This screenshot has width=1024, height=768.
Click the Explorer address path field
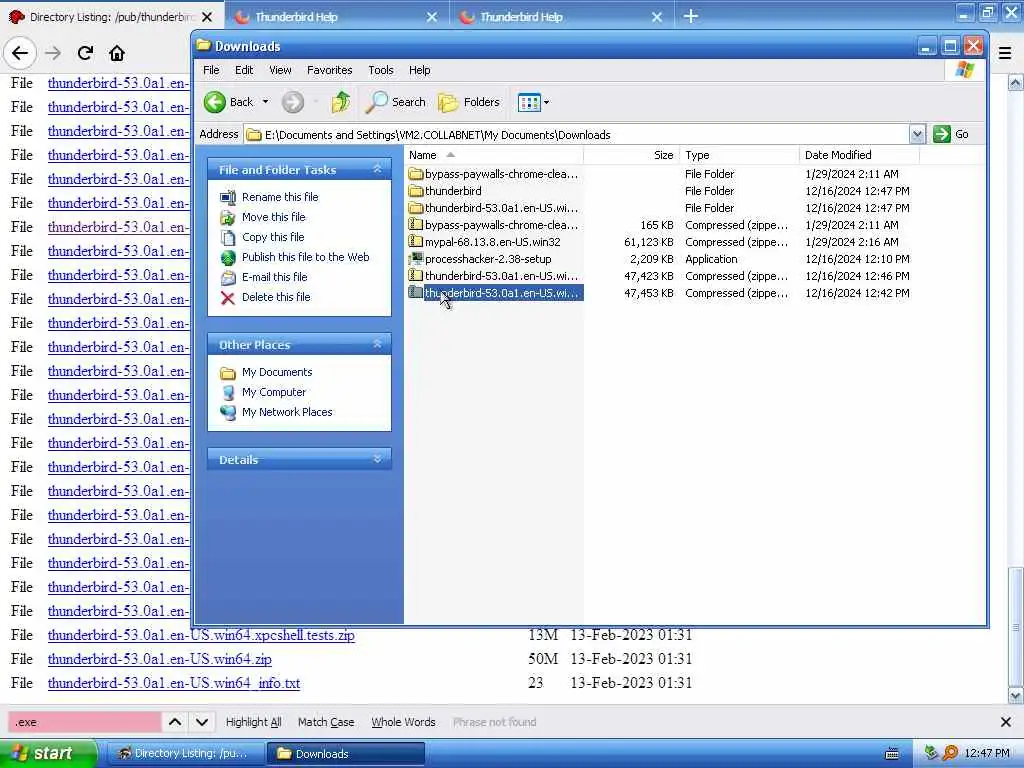click(x=577, y=135)
